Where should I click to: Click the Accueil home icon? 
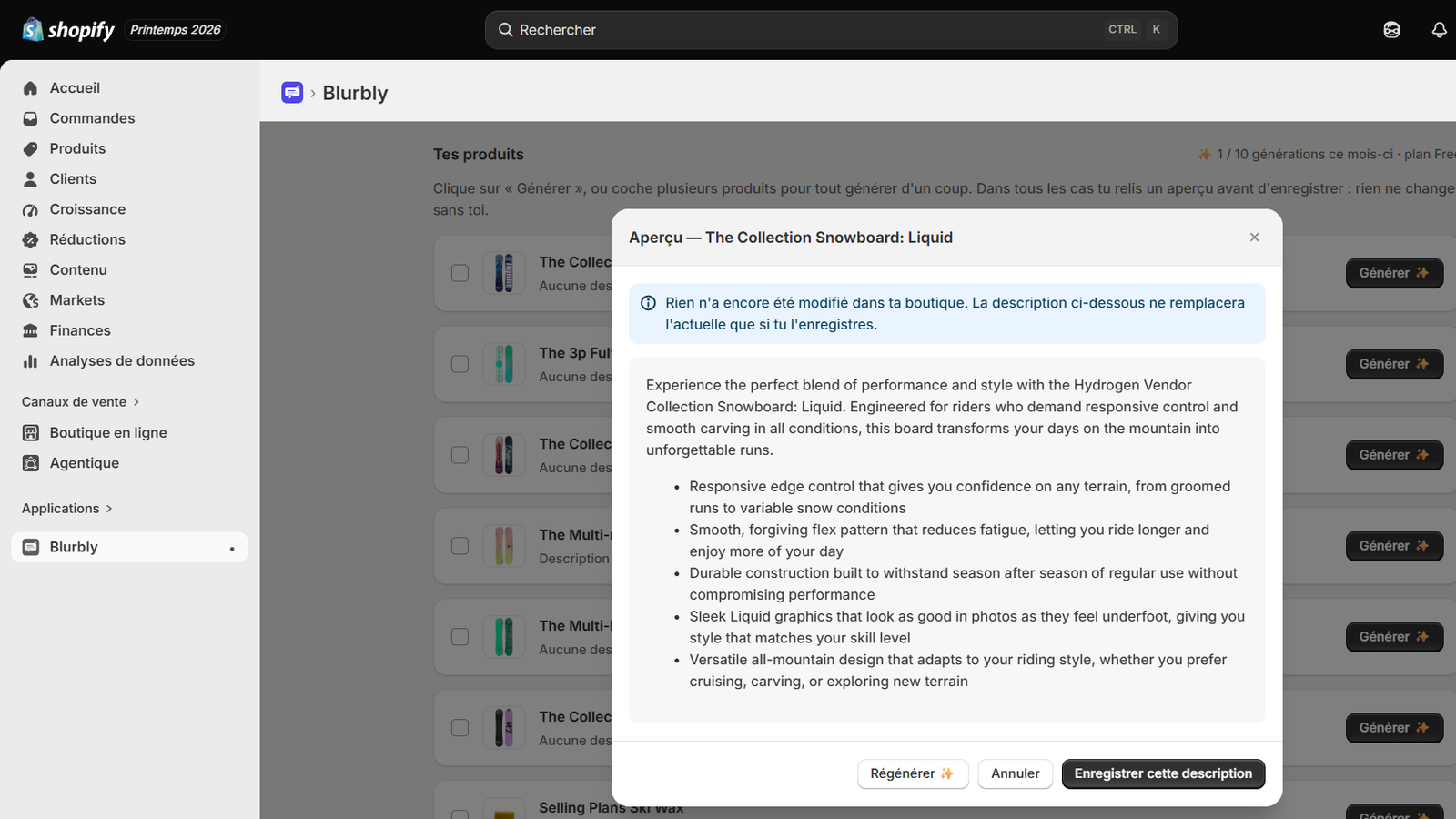pos(31,88)
